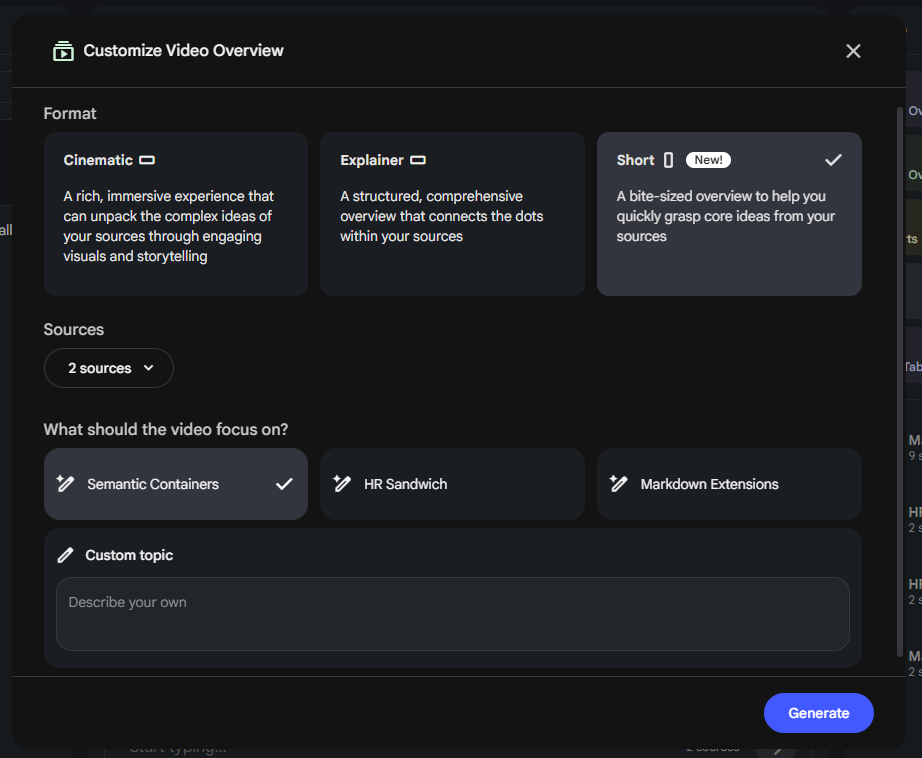Click the magic wand icon on Markdown Extensions
The image size is (922, 758).
[619, 483]
